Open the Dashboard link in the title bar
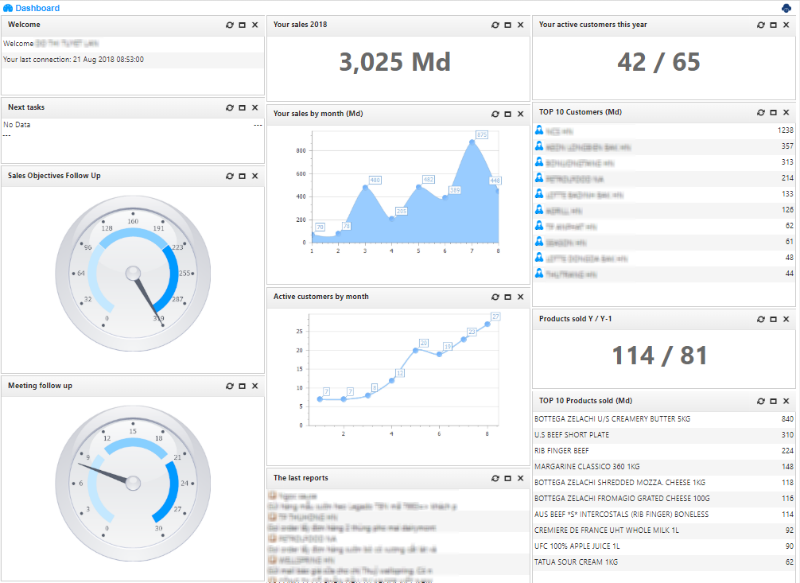The height and width of the screenshot is (583, 800). click(x=38, y=7)
